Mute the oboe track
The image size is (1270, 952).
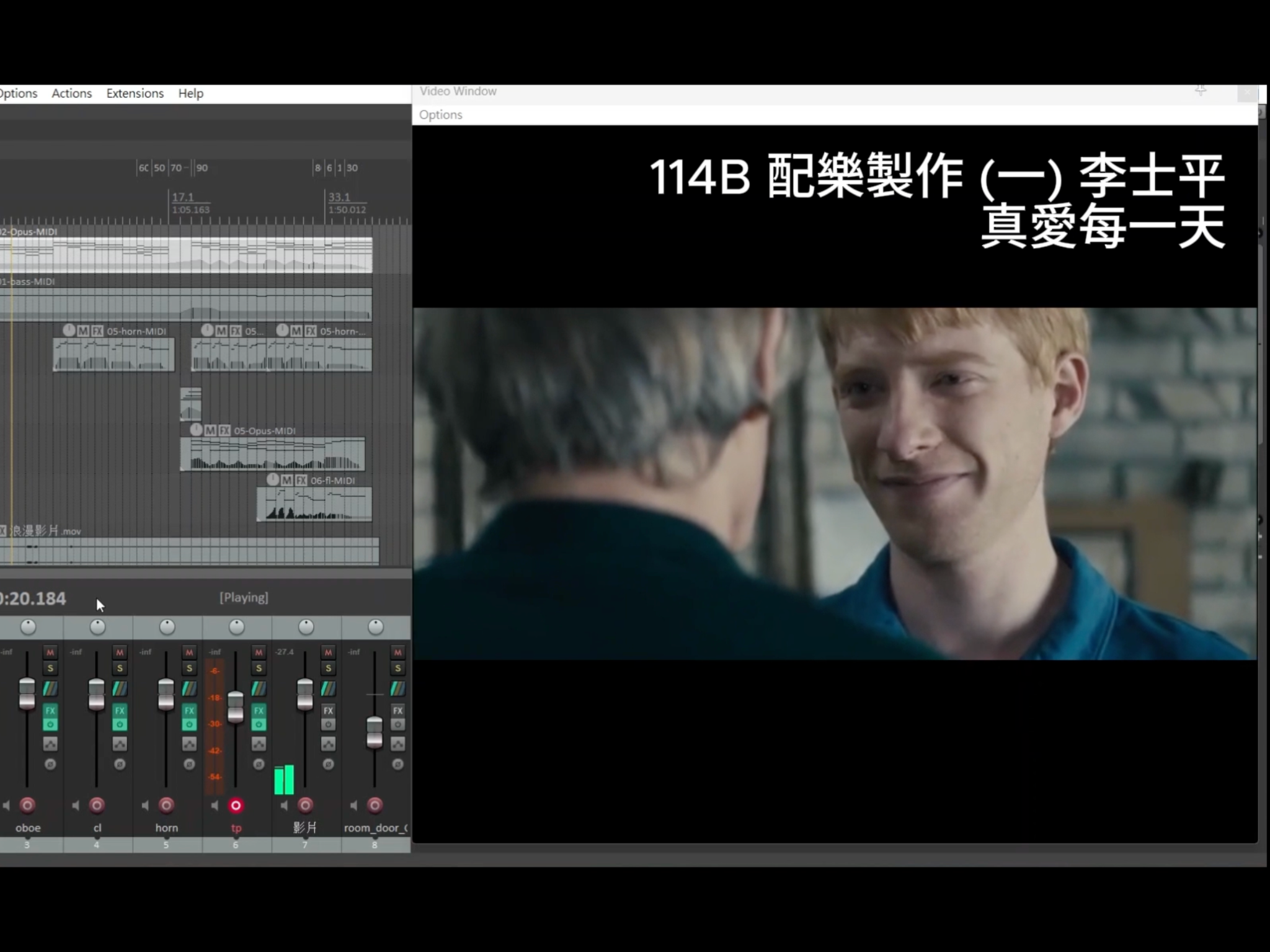click(50, 652)
